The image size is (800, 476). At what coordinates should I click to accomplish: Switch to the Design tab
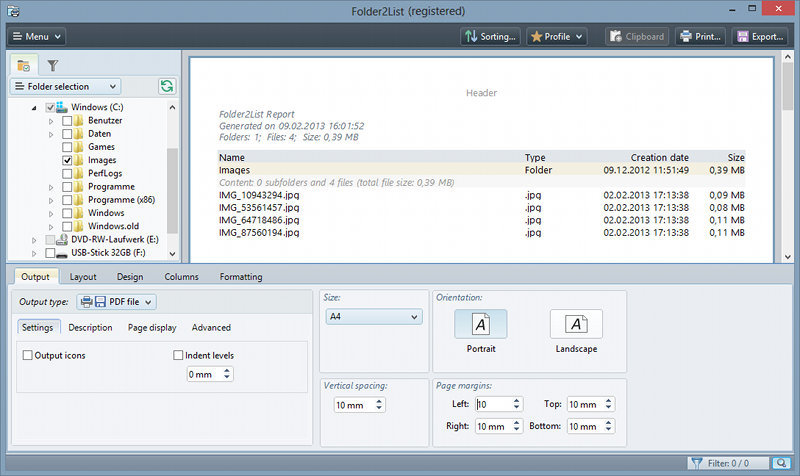tap(130, 277)
